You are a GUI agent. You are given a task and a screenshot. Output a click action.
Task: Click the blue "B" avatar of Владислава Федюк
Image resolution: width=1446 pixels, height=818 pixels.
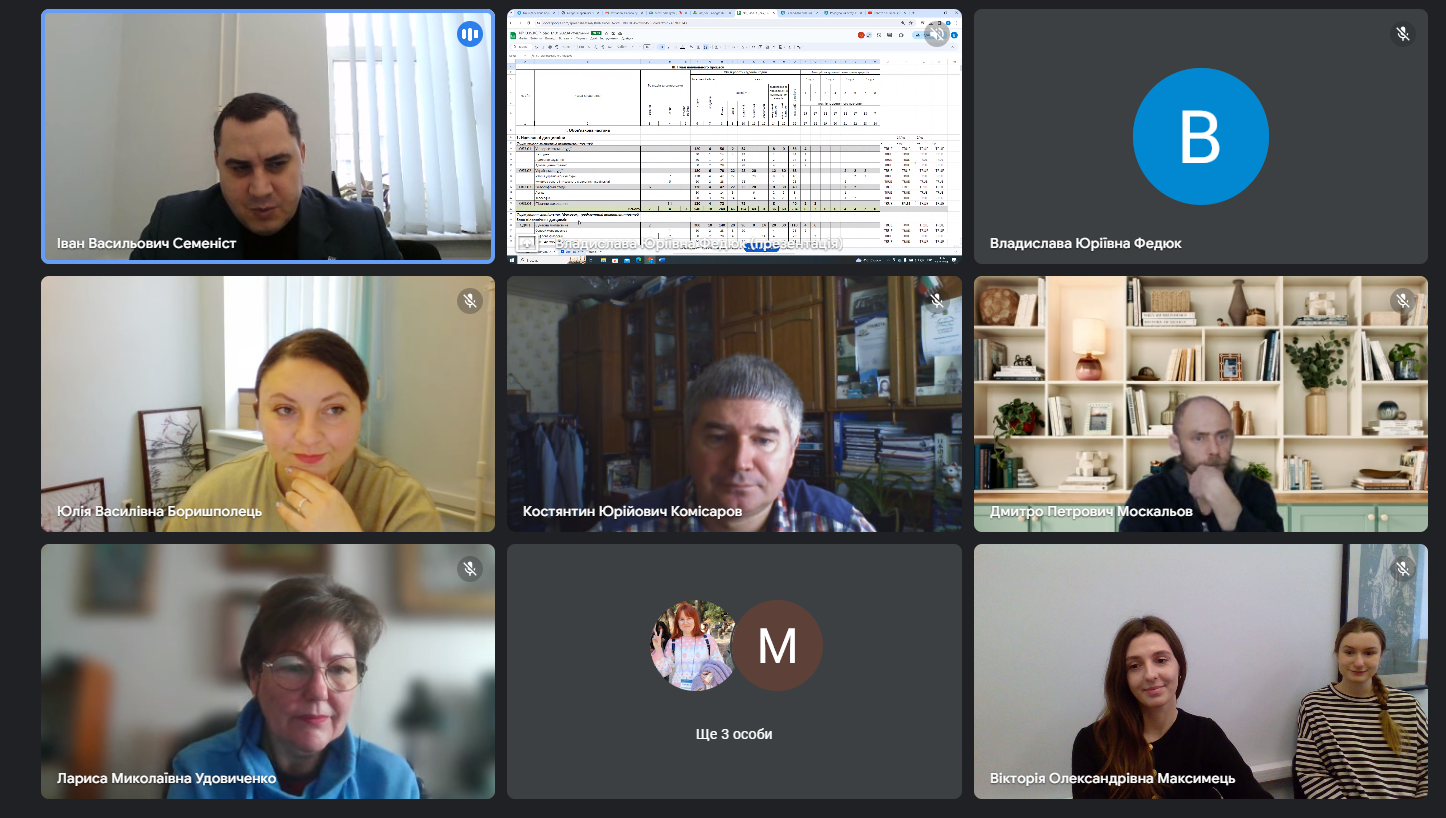tap(1200, 136)
